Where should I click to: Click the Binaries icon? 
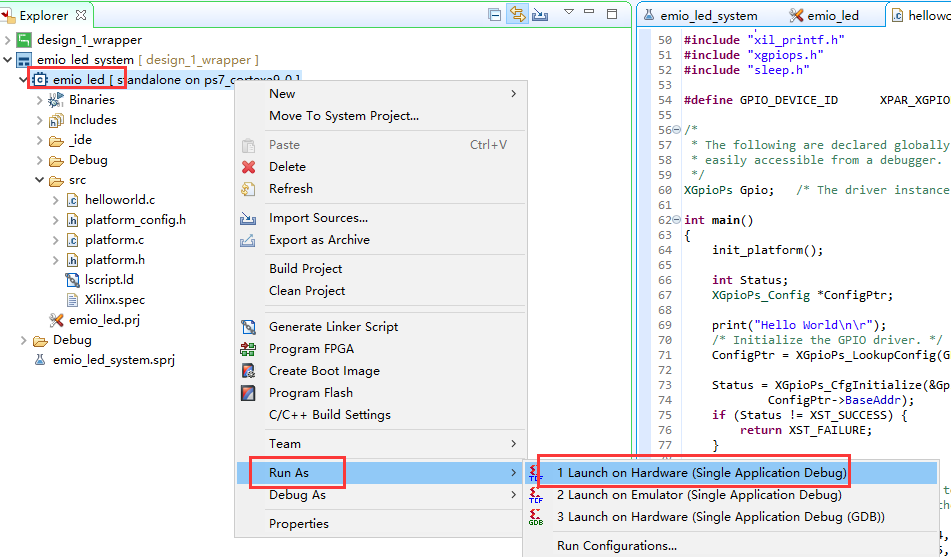coord(56,100)
